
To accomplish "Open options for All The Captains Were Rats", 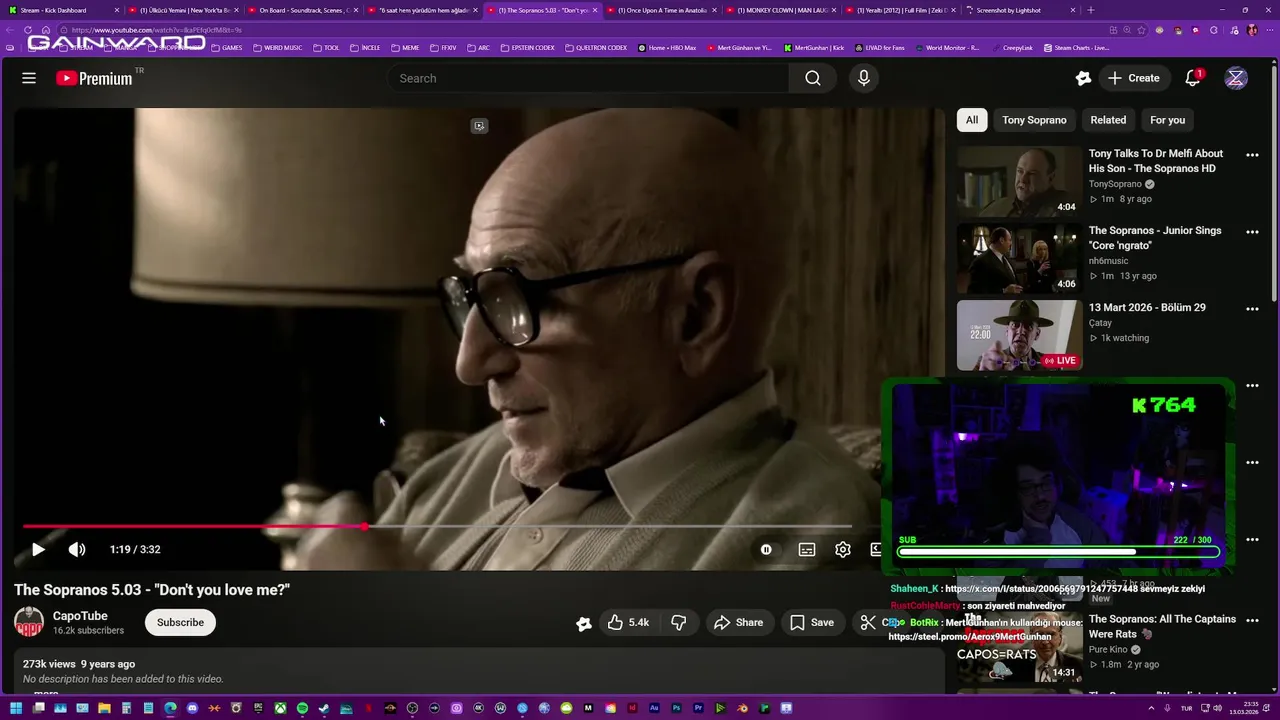I will click(x=1252, y=620).
